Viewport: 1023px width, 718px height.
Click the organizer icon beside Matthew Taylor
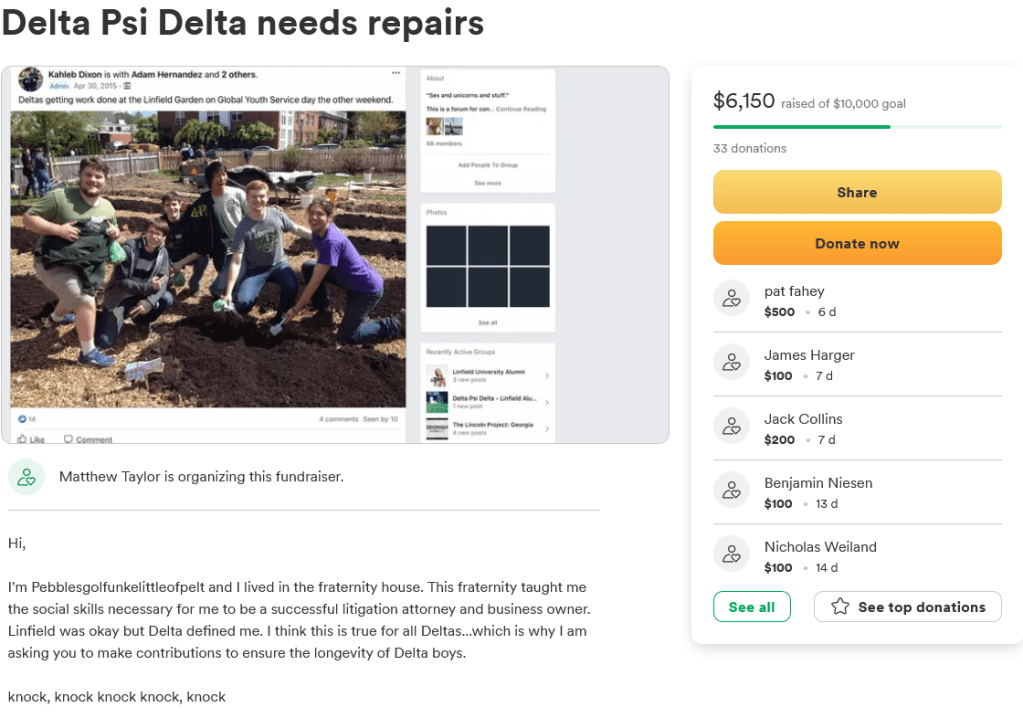point(27,477)
